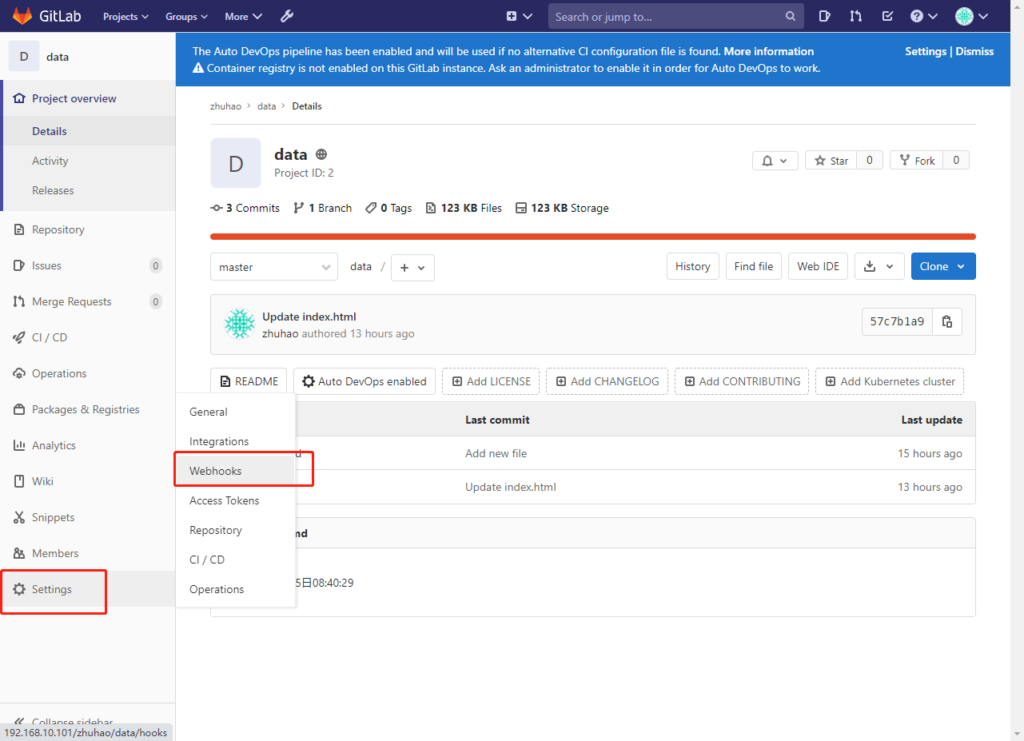Click the History button

pyautogui.click(x=693, y=266)
